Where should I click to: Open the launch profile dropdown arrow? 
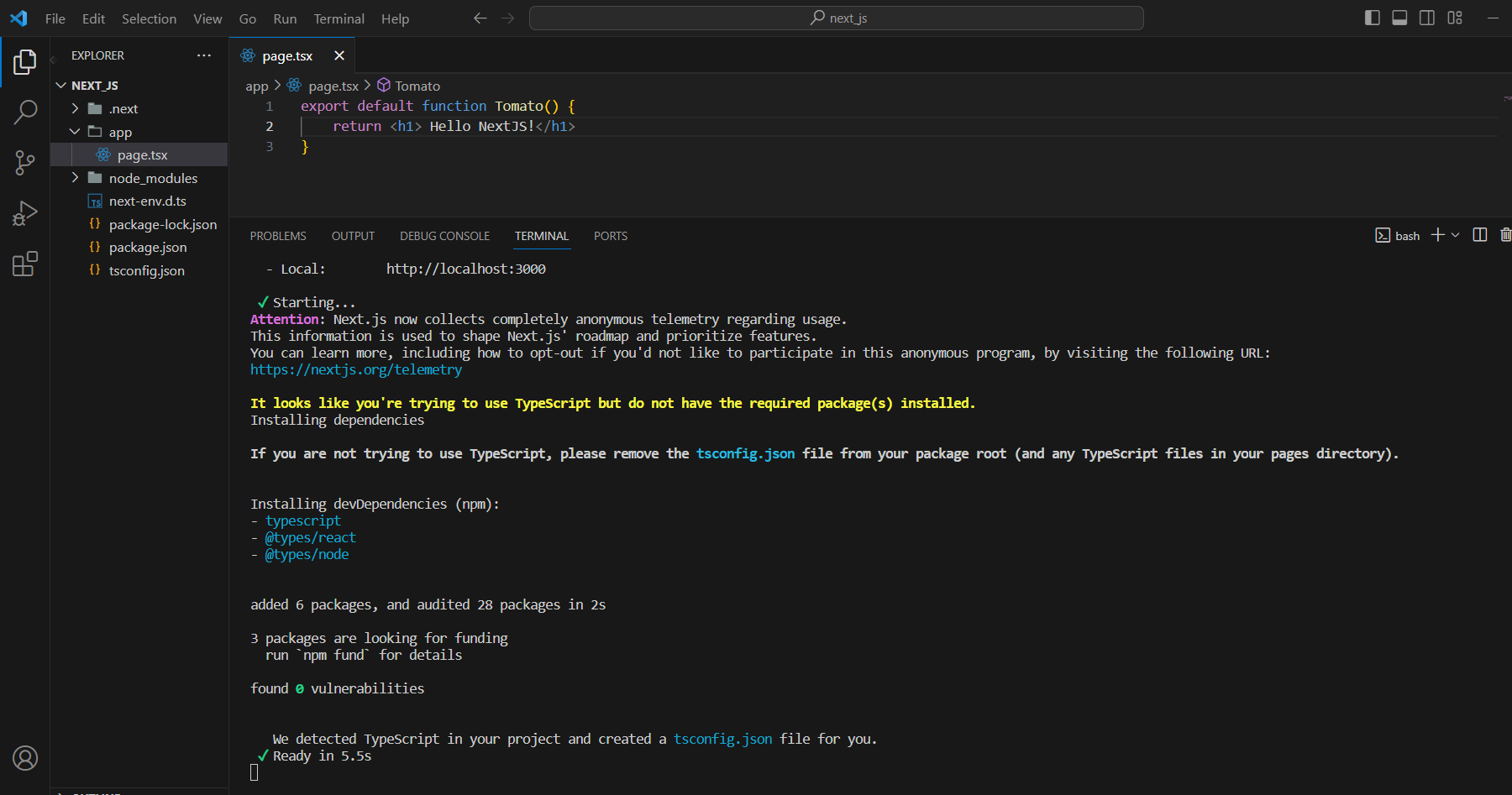click(1456, 235)
